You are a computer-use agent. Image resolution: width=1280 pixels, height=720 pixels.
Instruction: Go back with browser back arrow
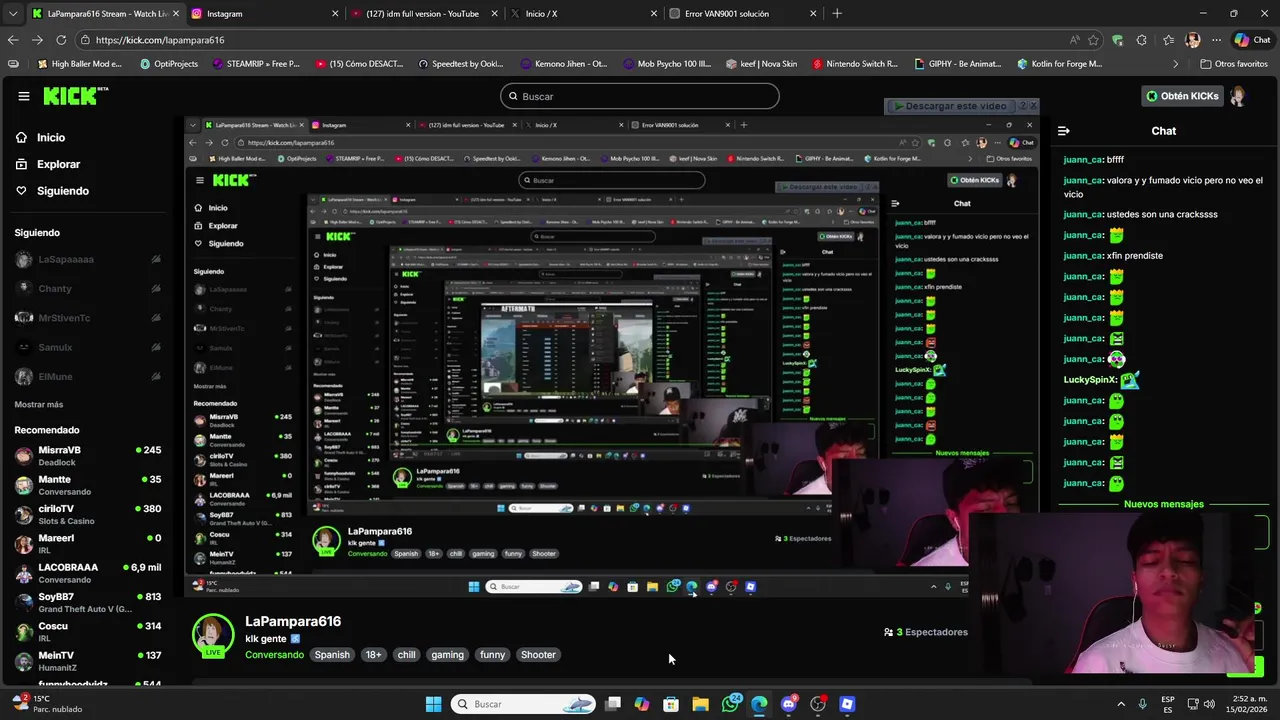(x=13, y=40)
